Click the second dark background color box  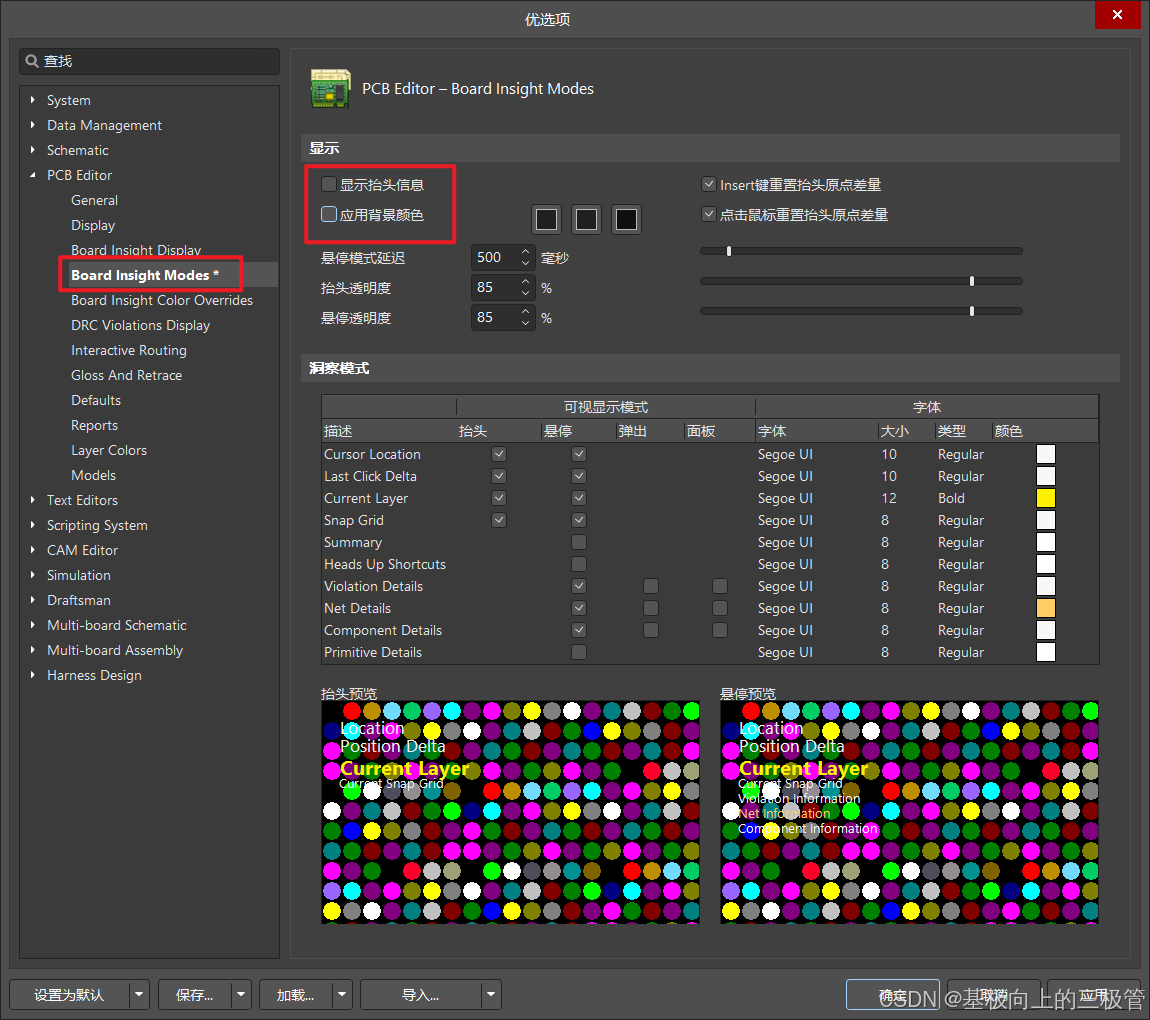[x=586, y=219]
